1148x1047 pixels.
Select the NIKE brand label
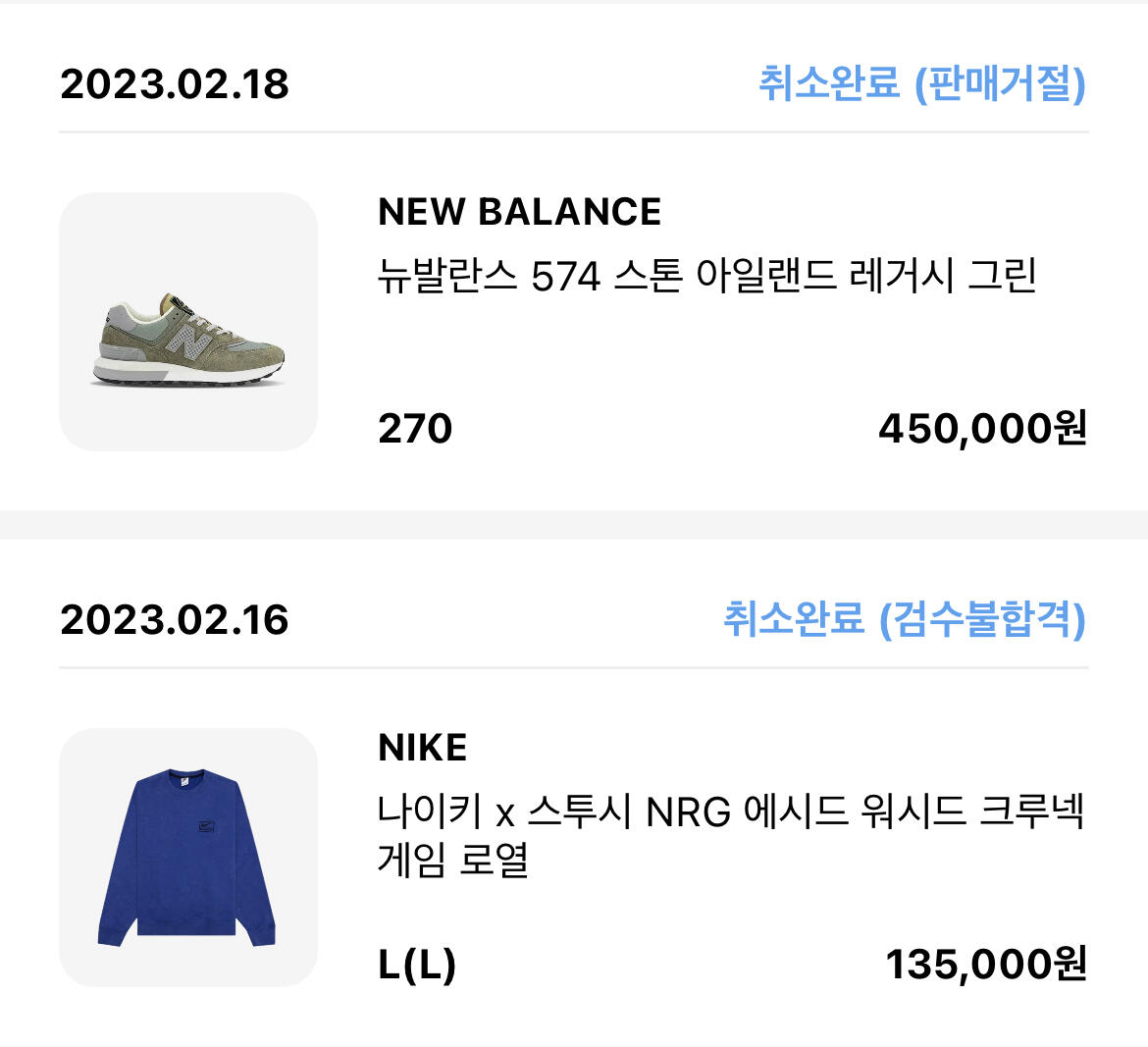422,748
